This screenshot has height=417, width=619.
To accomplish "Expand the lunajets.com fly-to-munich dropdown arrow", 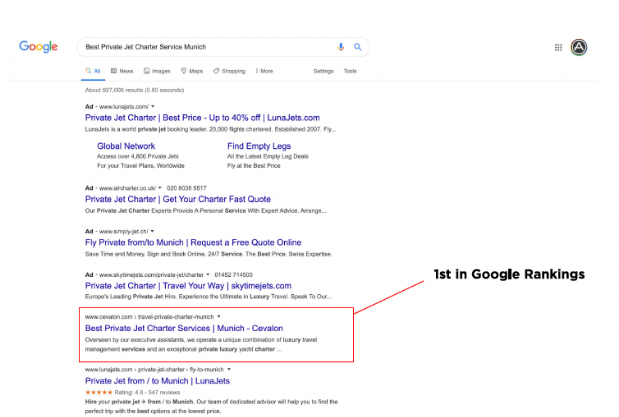I will point(229,369).
